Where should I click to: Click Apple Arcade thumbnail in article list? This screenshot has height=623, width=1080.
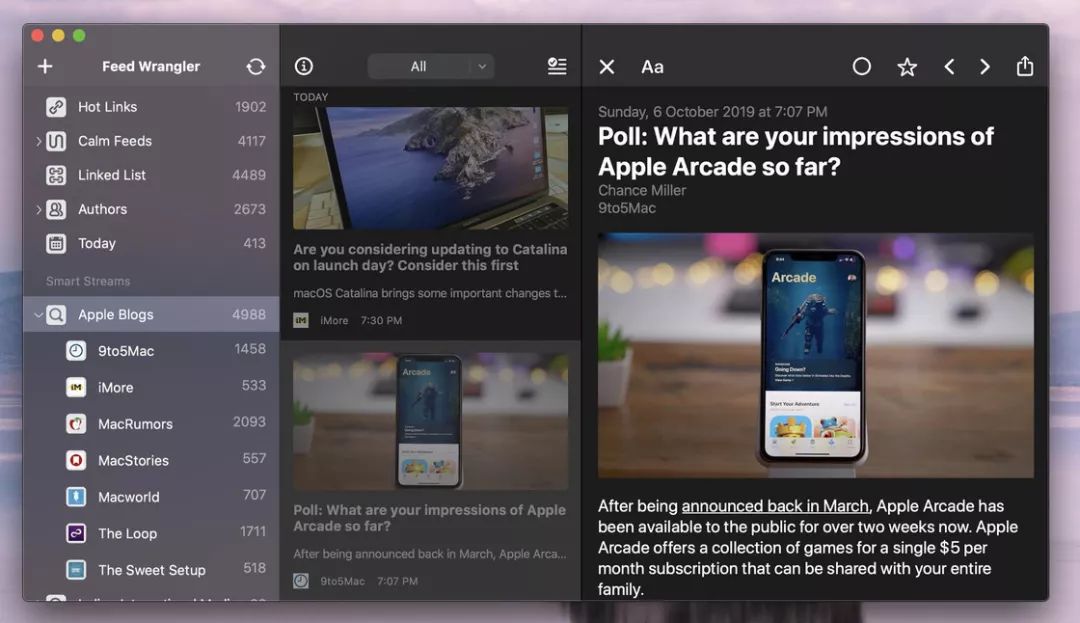430,421
